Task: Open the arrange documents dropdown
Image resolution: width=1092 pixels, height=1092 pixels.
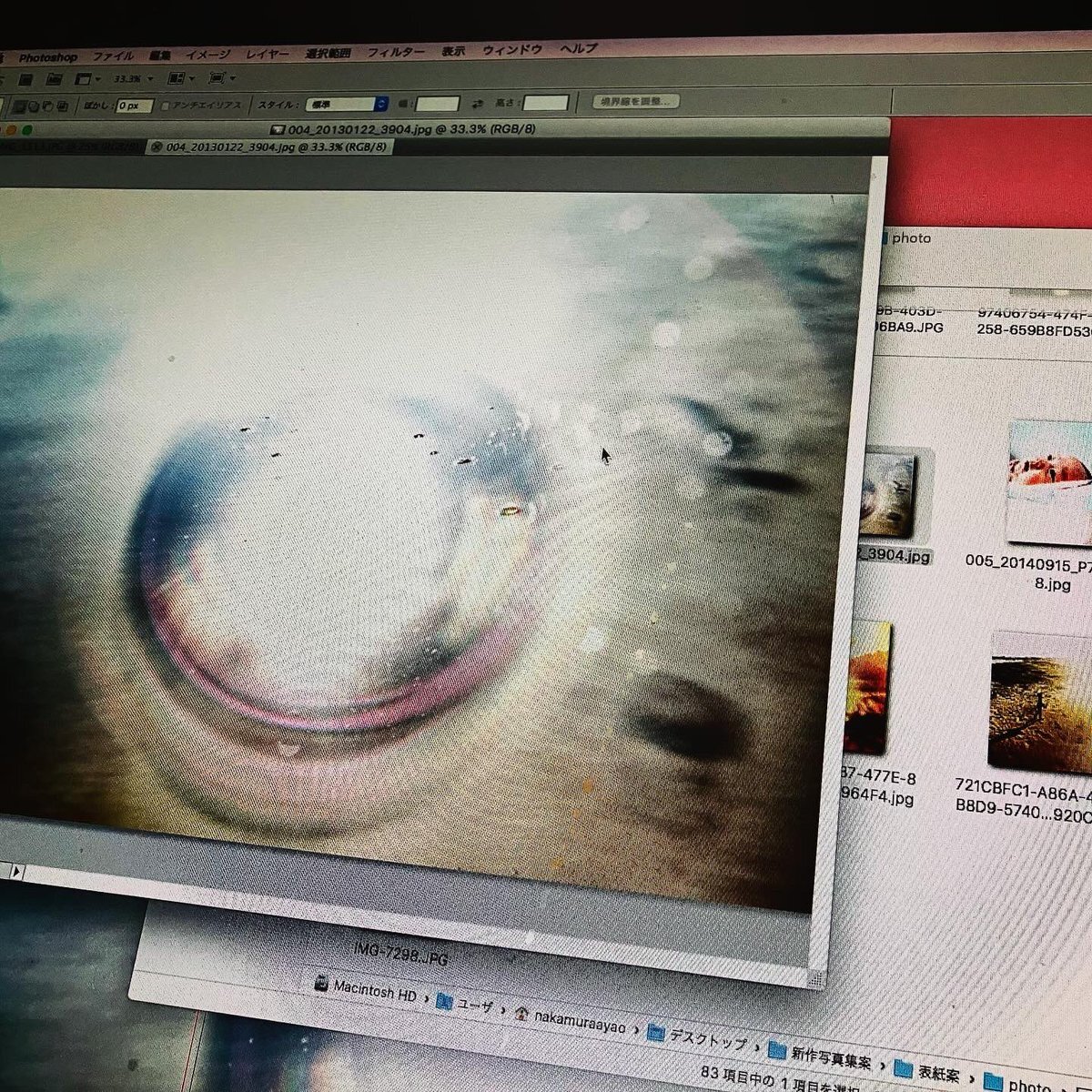Action: pyautogui.click(x=181, y=78)
